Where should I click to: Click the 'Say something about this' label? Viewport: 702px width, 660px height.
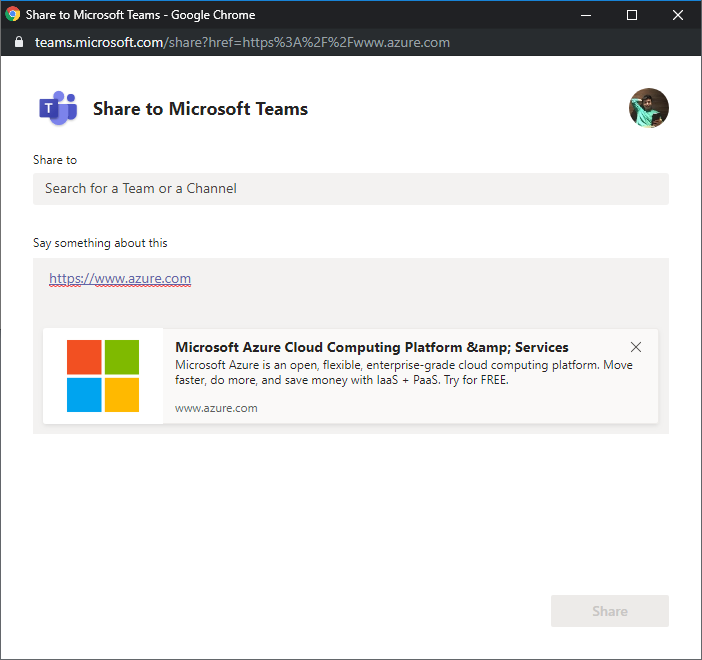[x=100, y=243]
